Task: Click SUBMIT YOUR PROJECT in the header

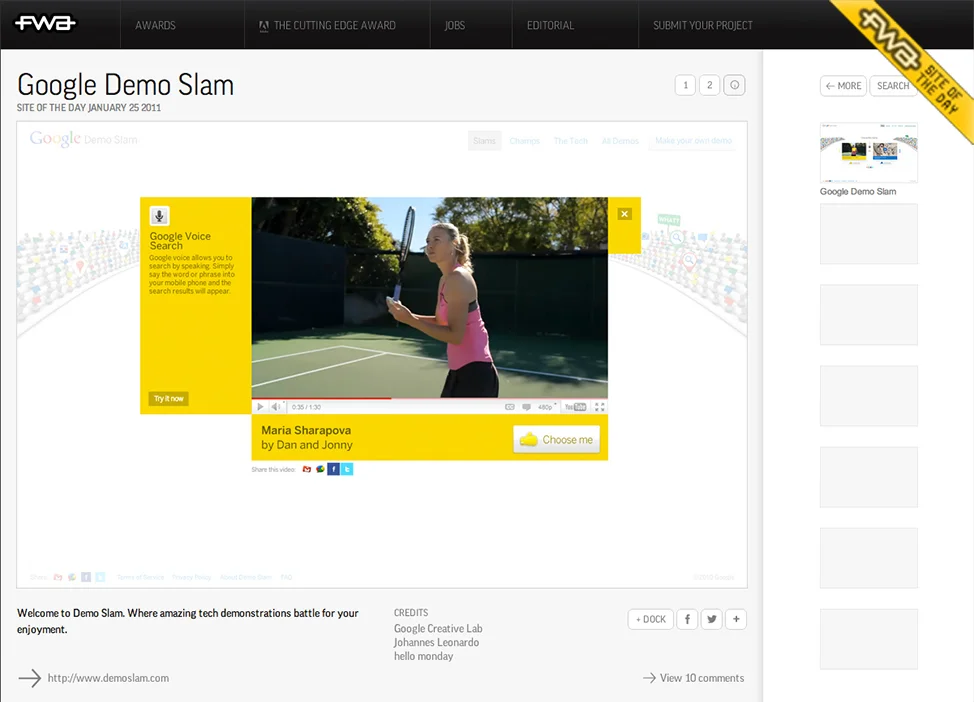Action: 703,25
